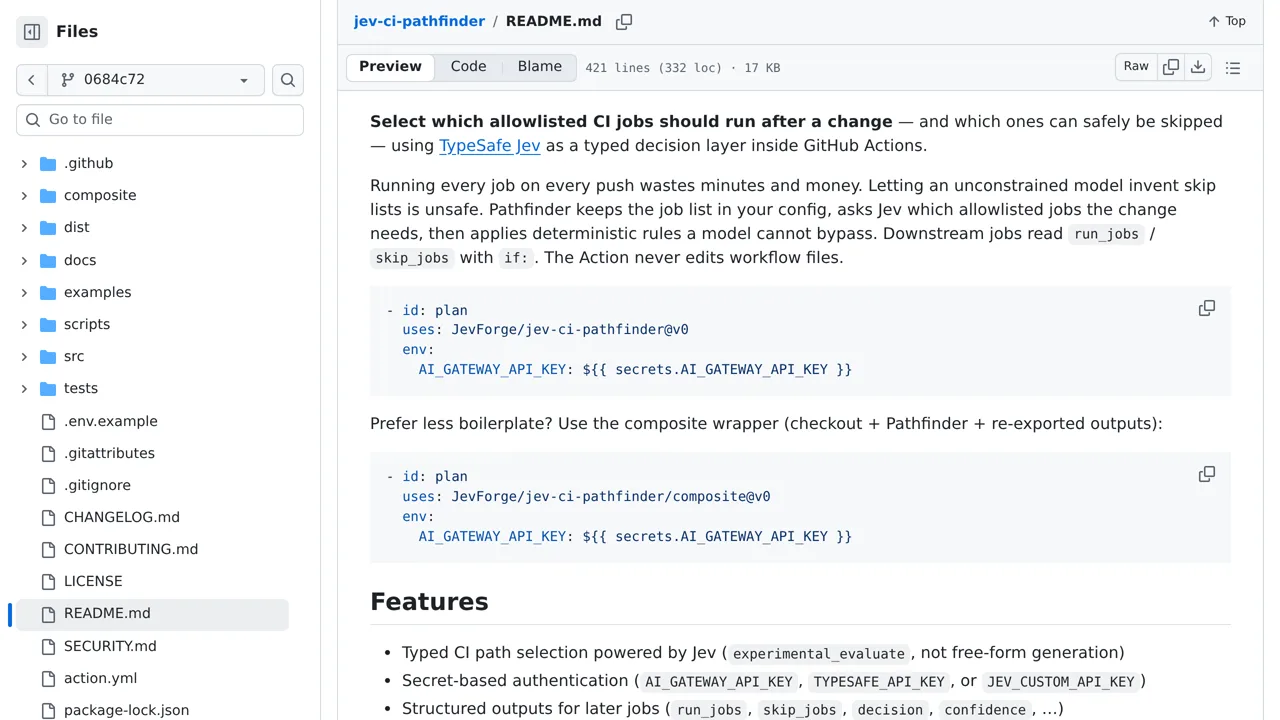Expand the docs folder chevron
Screen dimensions: 1280x720
[24, 261]
